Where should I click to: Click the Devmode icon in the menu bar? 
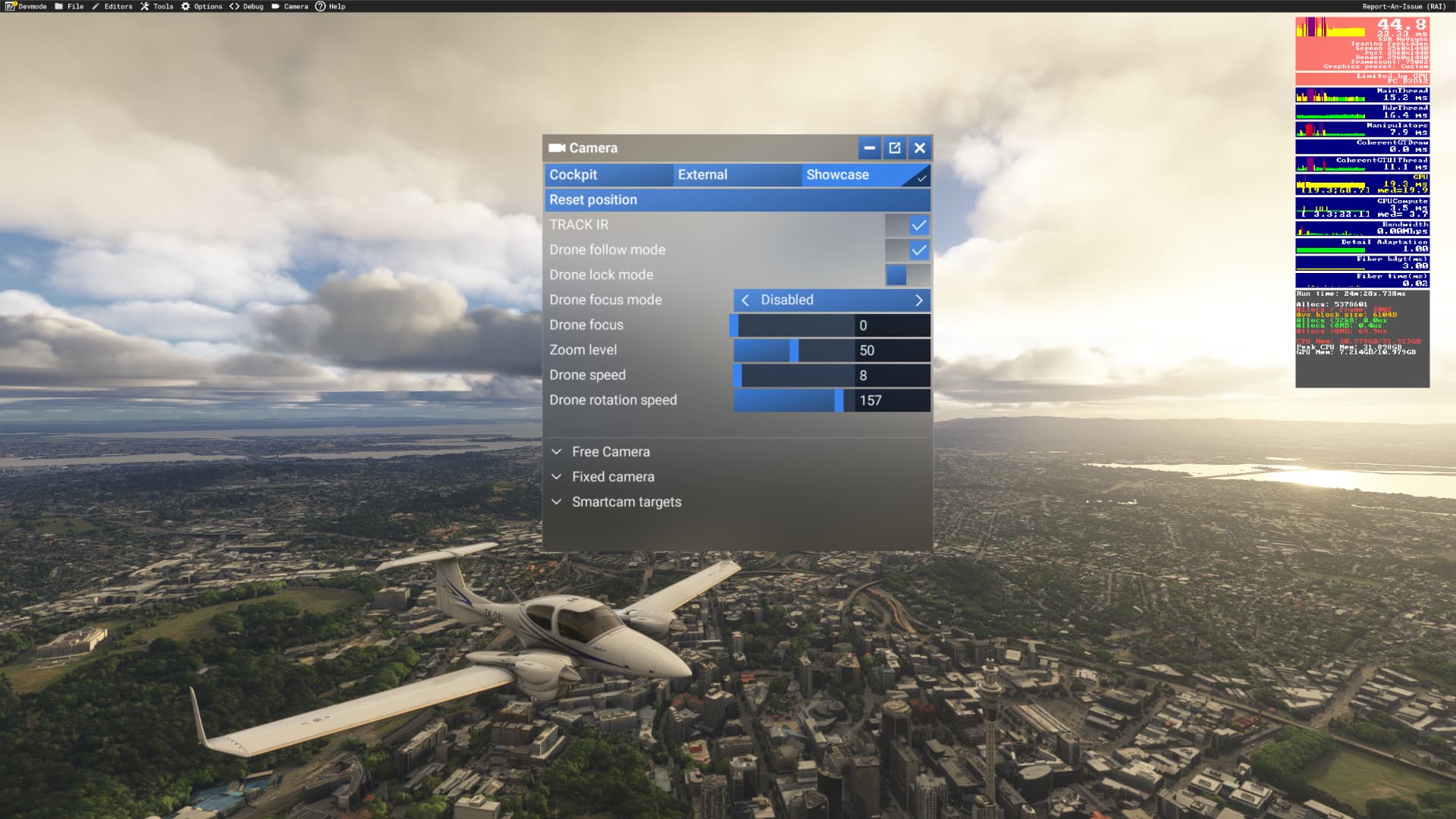pos(11,6)
